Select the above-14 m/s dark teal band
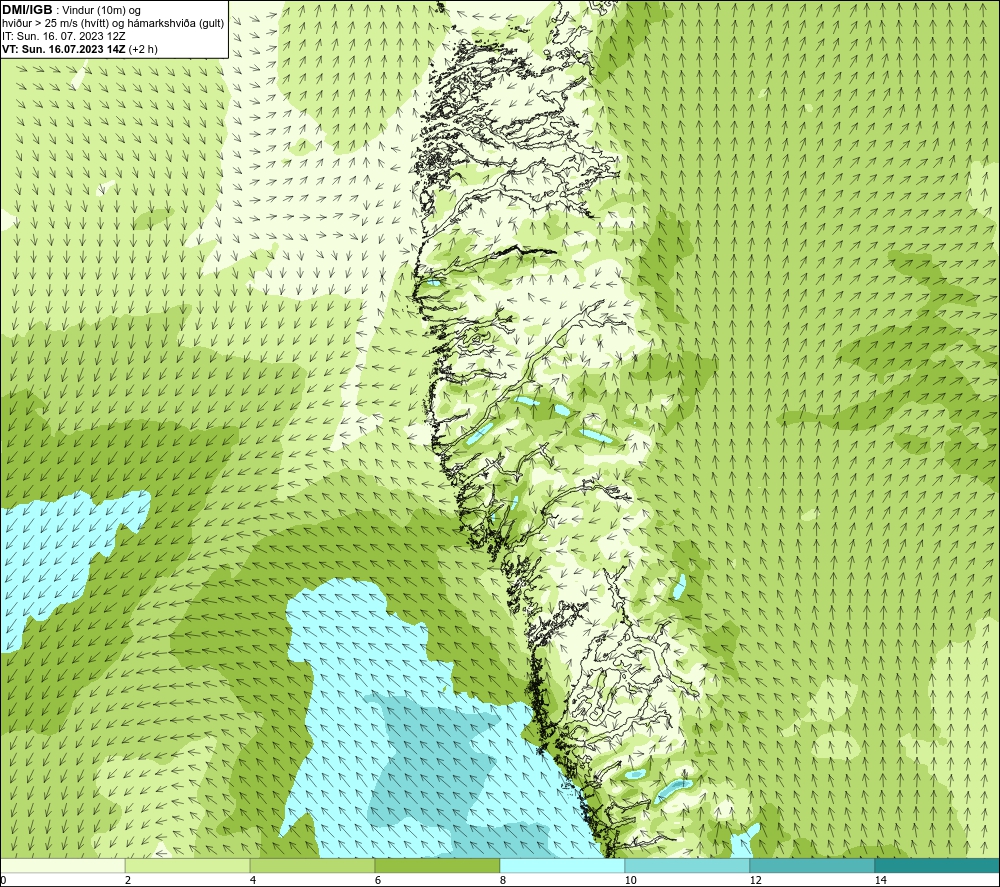The image size is (1000, 887). coord(938,865)
